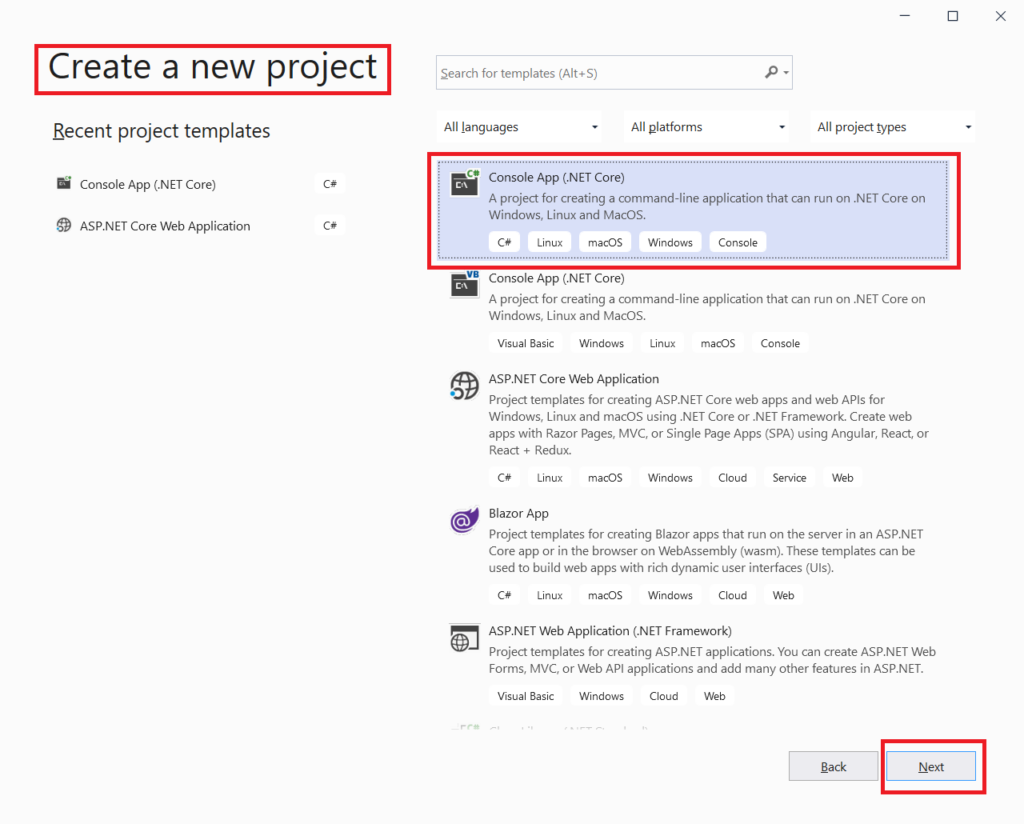Choose the Console App (.NET Core) title above the Visual Basic tag
Screen dimensions: 1024x824
(x=556, y=278)
